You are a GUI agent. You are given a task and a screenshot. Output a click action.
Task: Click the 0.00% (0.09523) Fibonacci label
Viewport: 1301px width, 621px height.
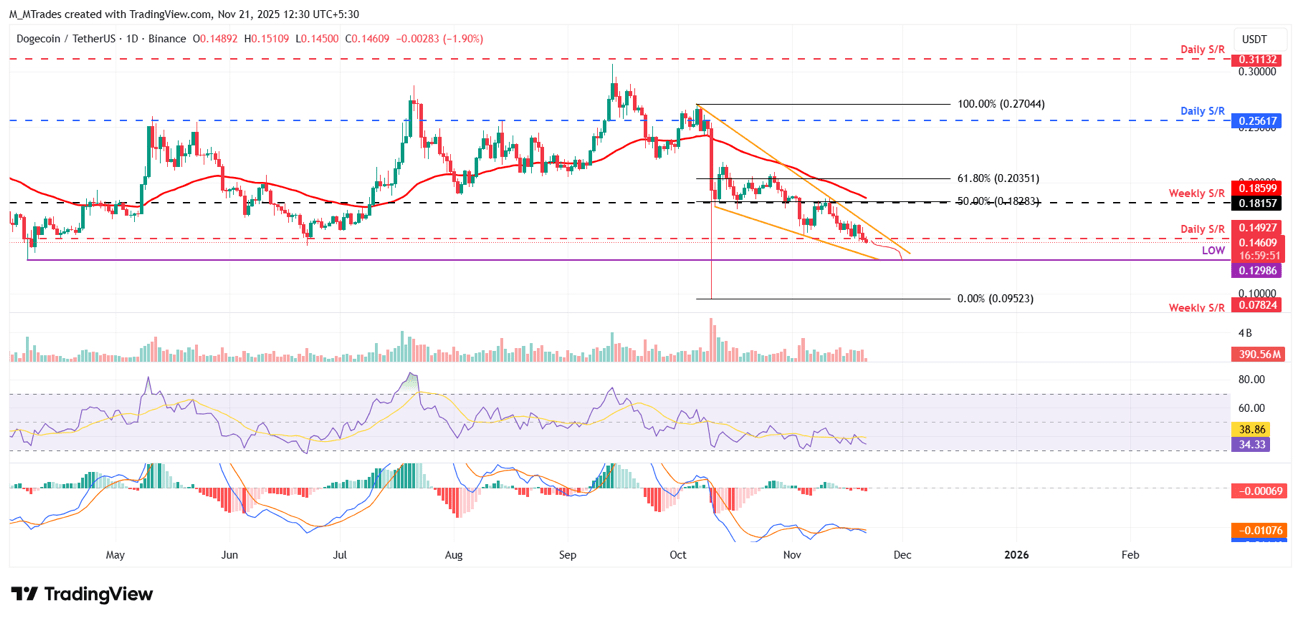(x=997, y=299)
